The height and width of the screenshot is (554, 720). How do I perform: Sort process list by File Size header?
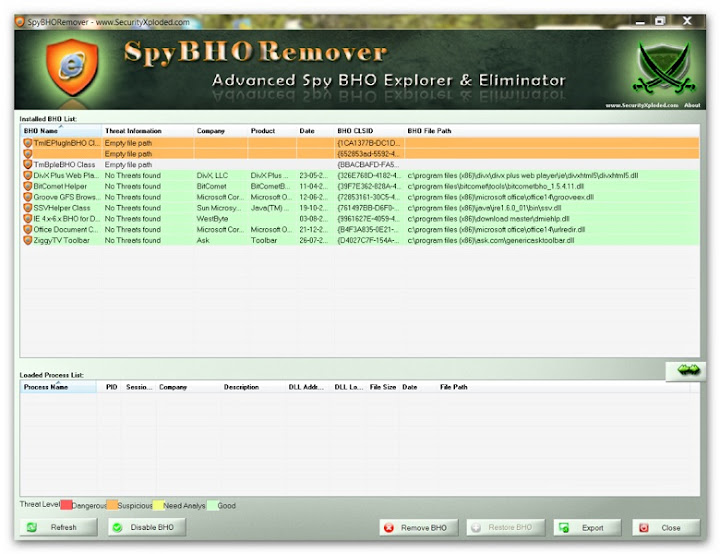[382, 387]
